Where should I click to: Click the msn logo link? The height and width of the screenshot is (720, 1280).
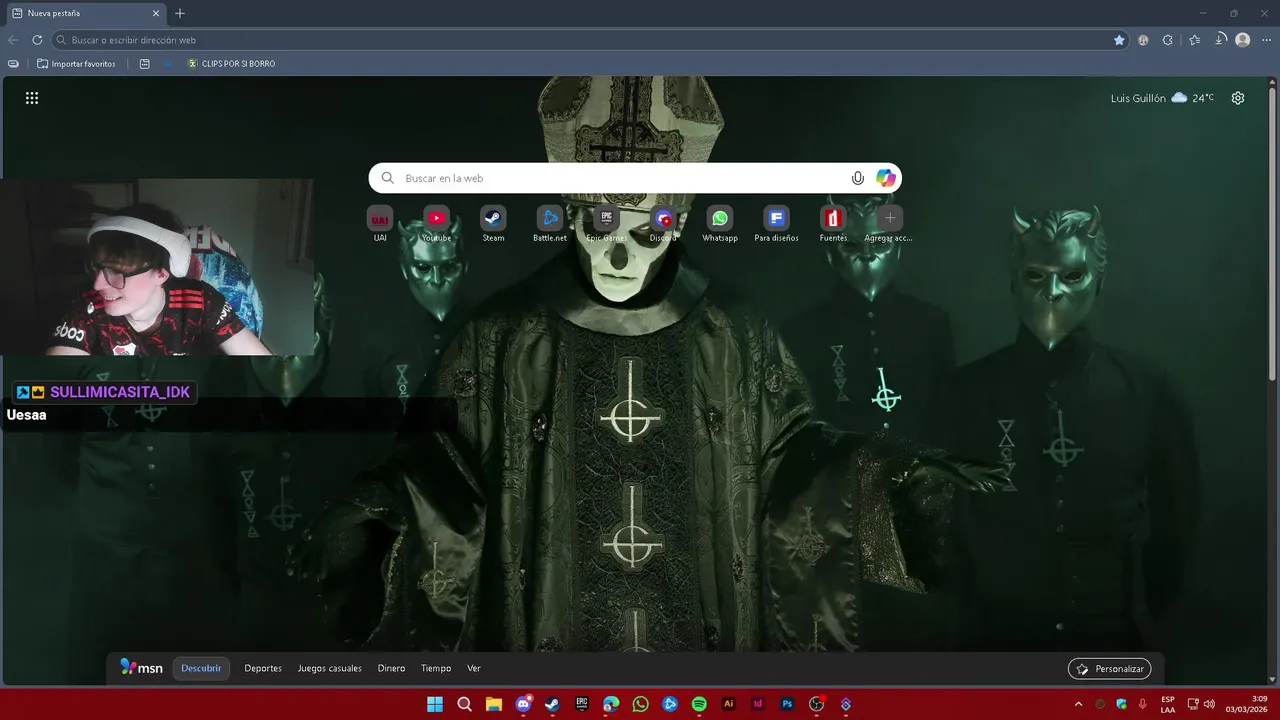tap(141, 668)
